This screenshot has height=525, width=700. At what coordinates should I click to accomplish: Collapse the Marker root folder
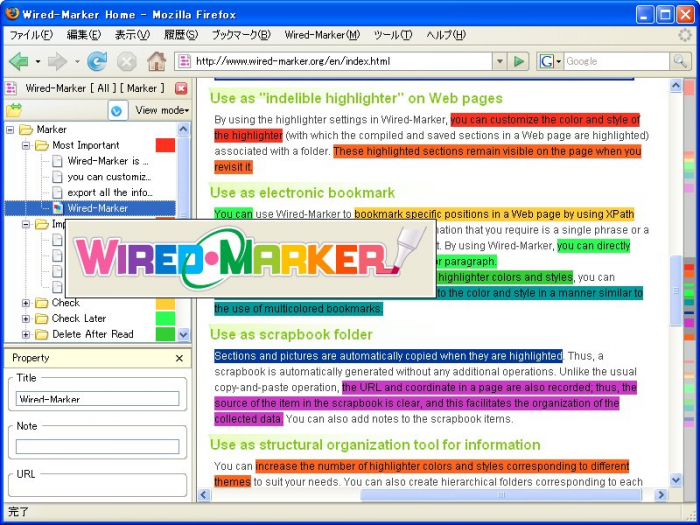(10, 129)
